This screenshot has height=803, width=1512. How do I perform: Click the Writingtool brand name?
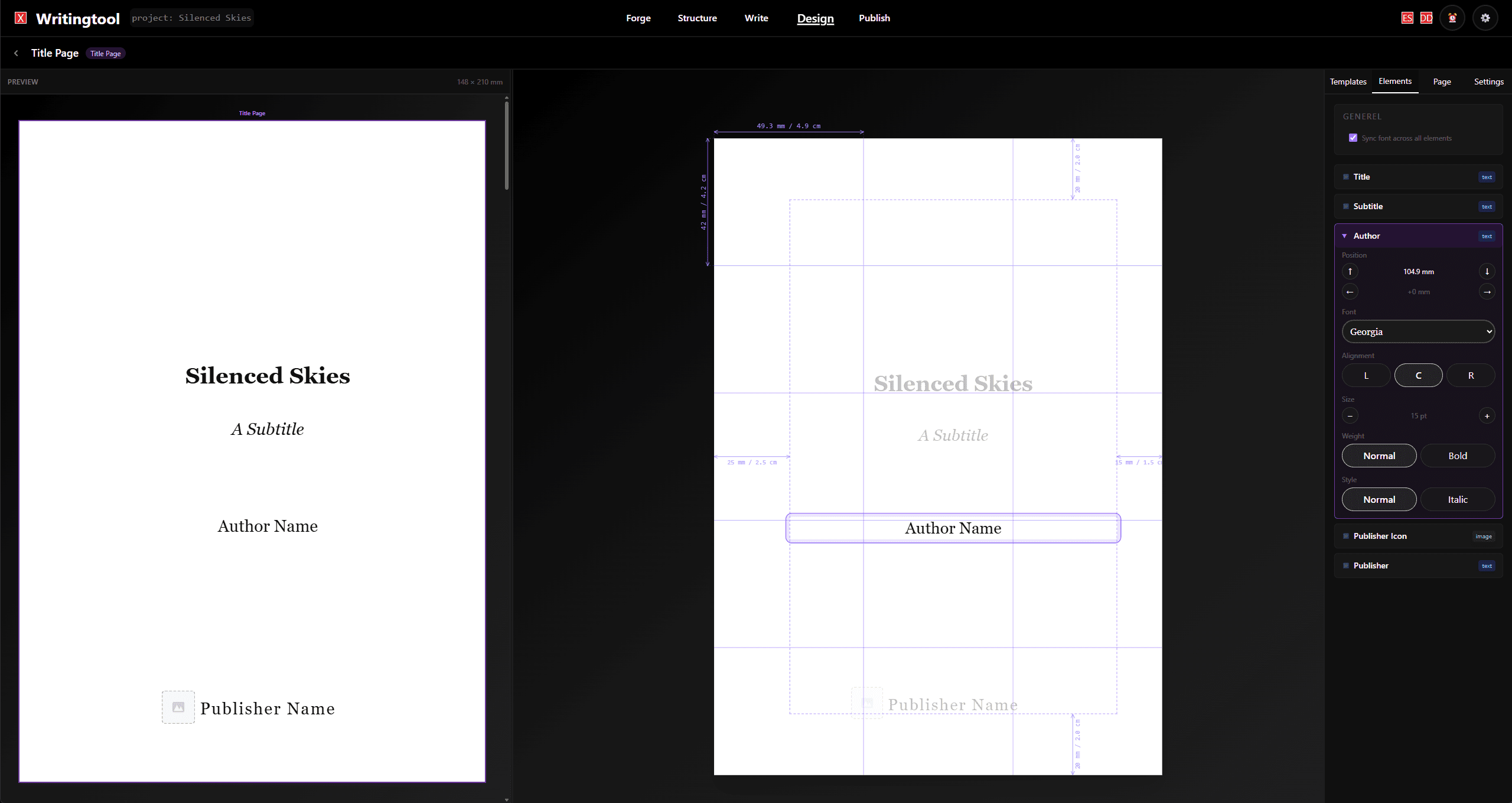(x=78, y=18)
